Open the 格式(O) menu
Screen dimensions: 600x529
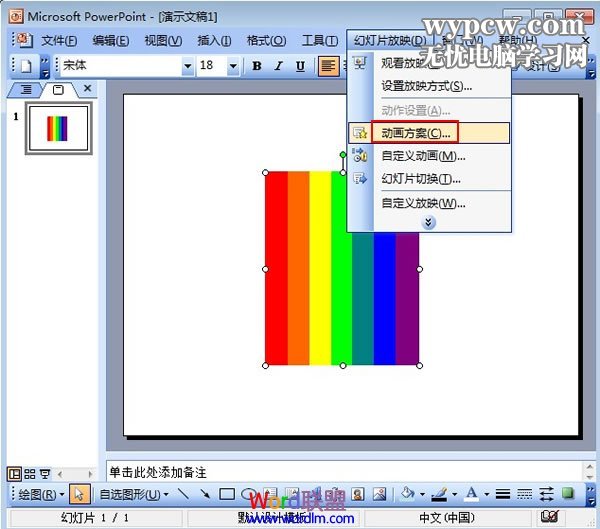266,40
